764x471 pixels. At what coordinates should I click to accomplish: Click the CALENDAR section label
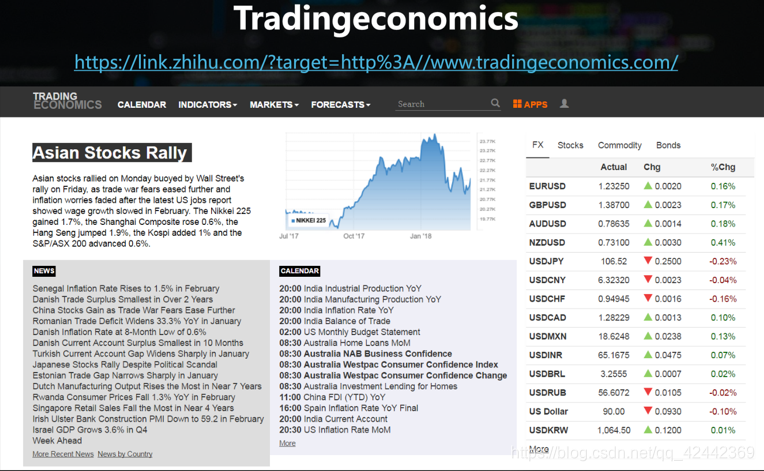(300, 271)
